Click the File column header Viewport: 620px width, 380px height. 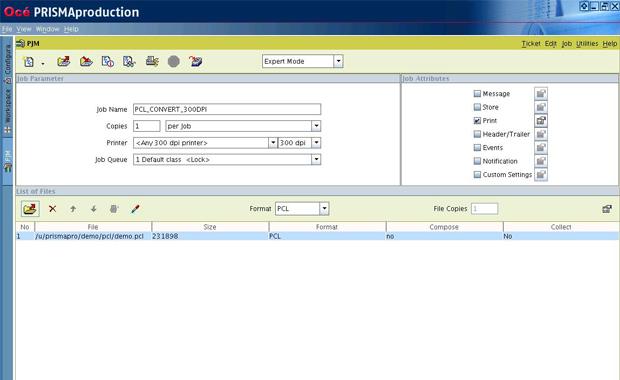coord(93,227)
